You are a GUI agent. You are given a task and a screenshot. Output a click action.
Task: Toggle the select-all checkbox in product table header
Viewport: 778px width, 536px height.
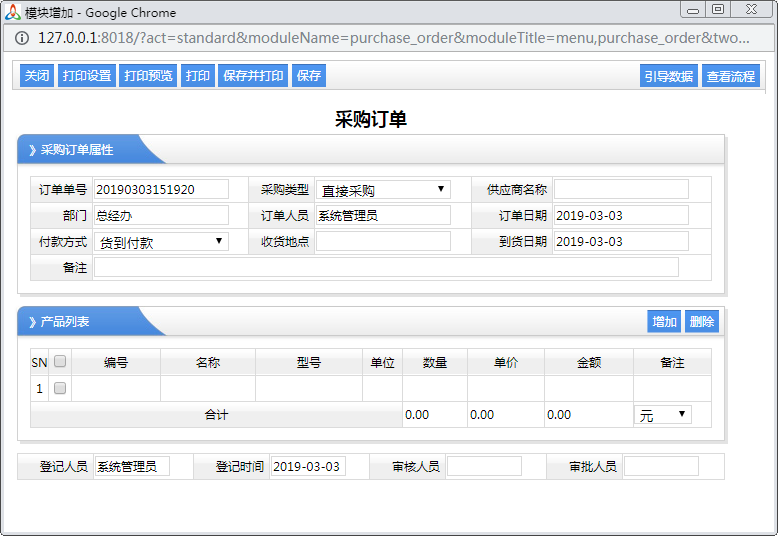point(60,362)
